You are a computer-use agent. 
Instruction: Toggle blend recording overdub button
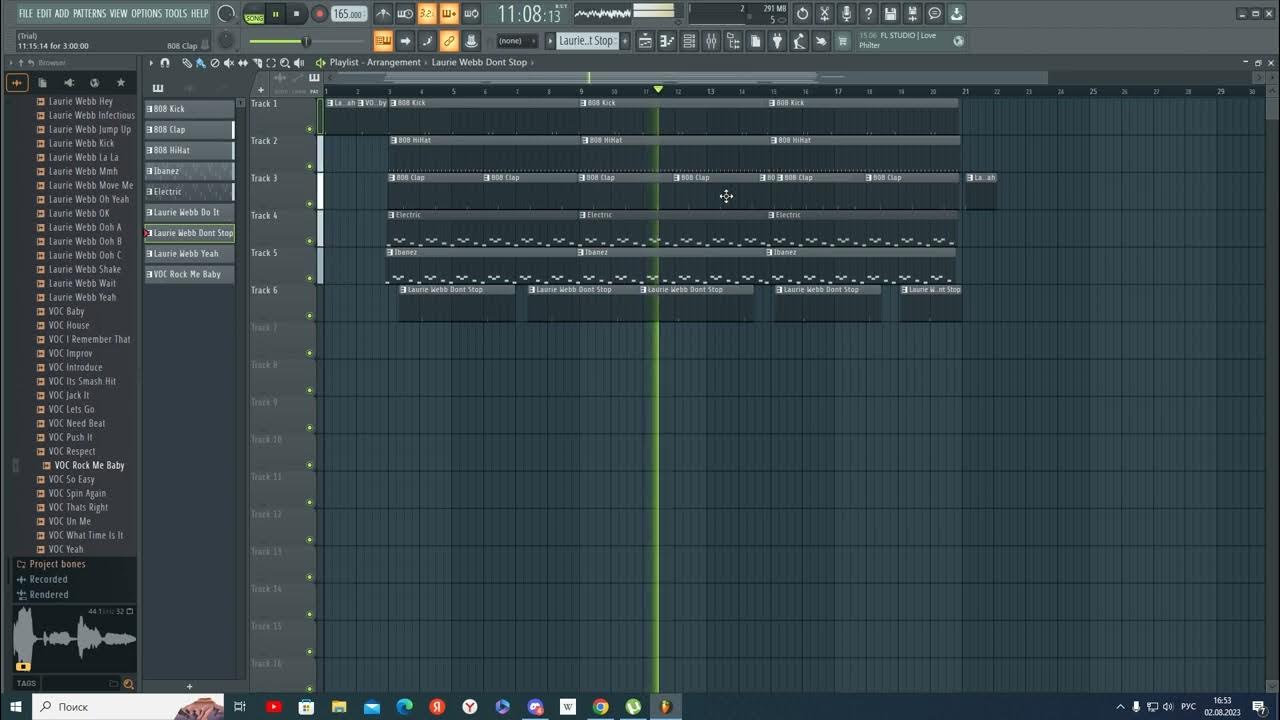click(x=449, y=14)
